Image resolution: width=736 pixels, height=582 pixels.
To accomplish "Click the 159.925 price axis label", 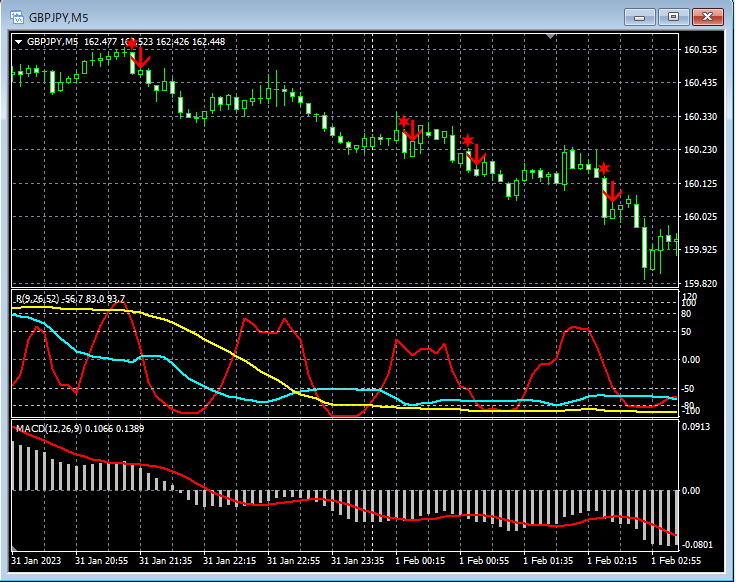I will pyautogui.click(x=700, y=250).
